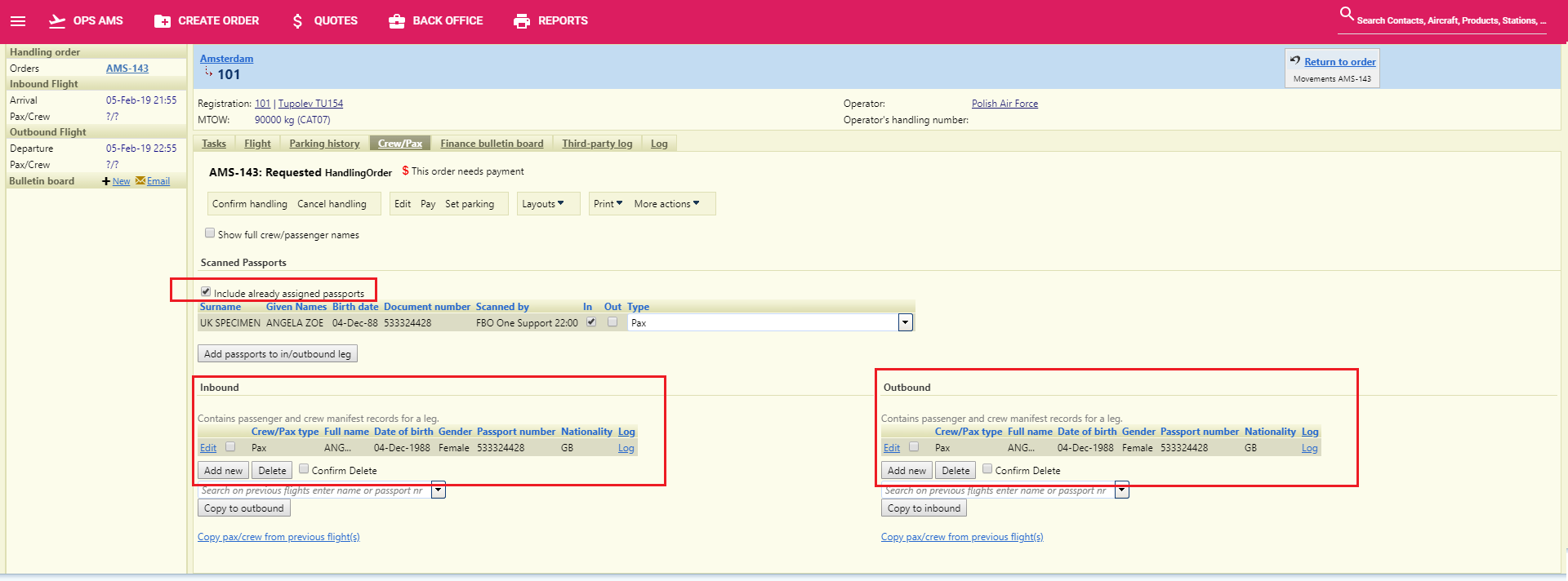Click the Email envelope icon in Bulletin board

click(x=140, y=181)
